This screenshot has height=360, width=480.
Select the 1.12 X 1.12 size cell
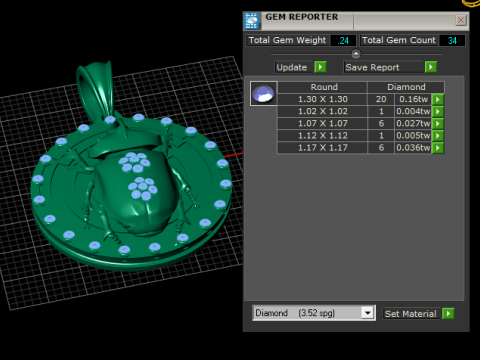click(x=322, y=136)
